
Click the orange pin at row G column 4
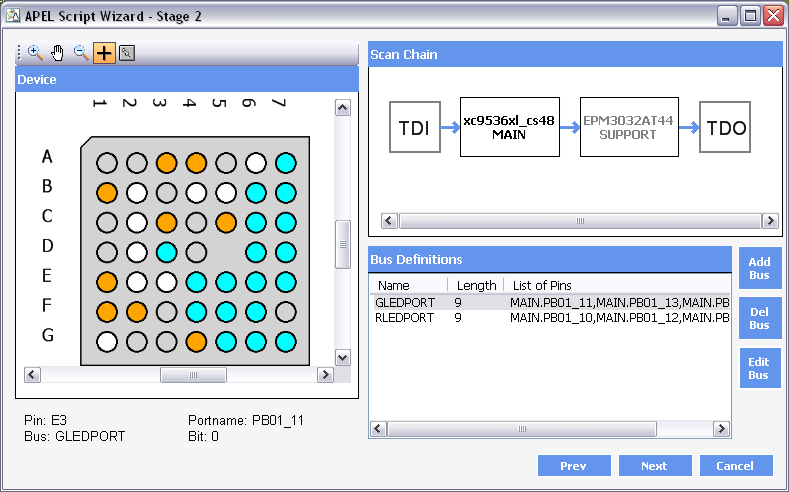(196, 341)
